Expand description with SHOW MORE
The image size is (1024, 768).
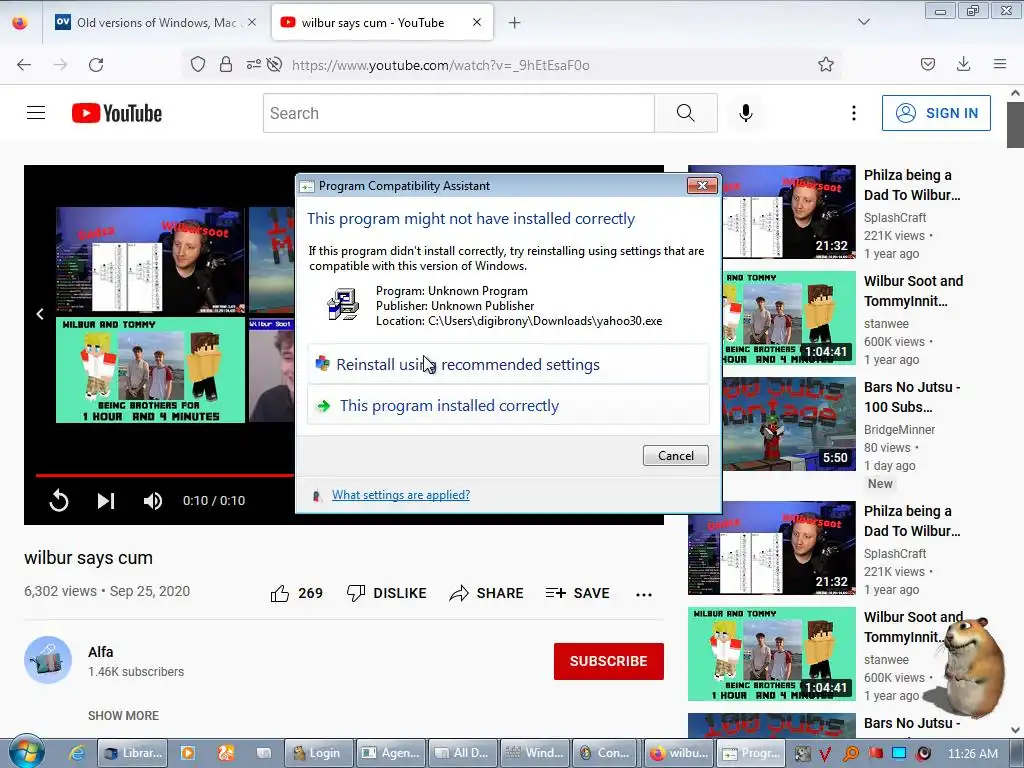click(123, 716)
